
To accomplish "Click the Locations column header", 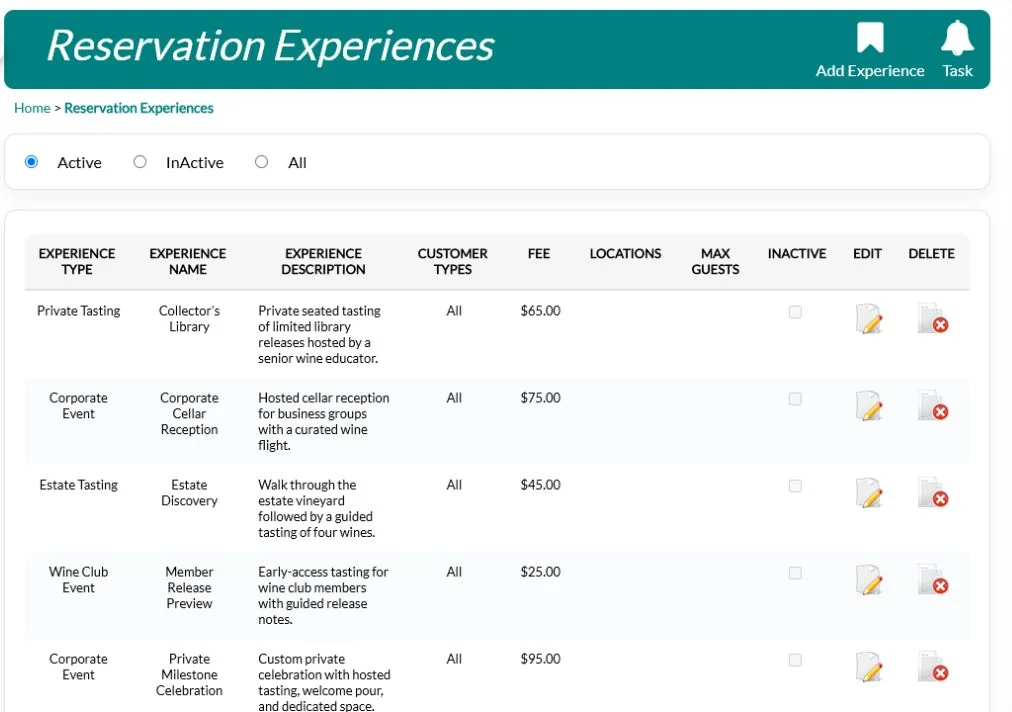I will (625, 254).
